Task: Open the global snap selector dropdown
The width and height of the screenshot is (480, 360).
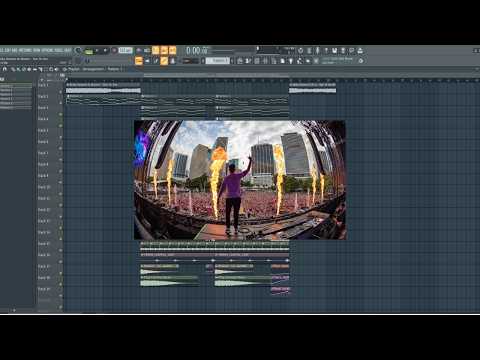Action: point(191,61)
